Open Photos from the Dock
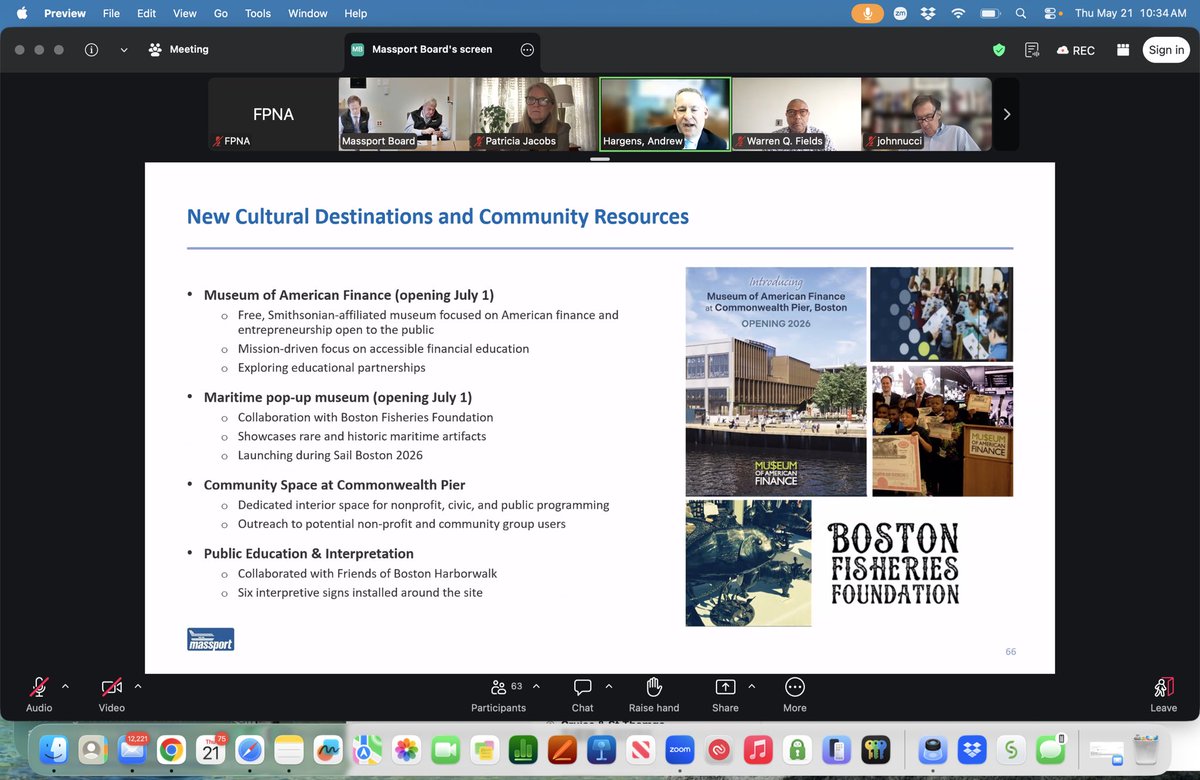This screenshot has height=780, width=1200. click(x=406, y=749)
